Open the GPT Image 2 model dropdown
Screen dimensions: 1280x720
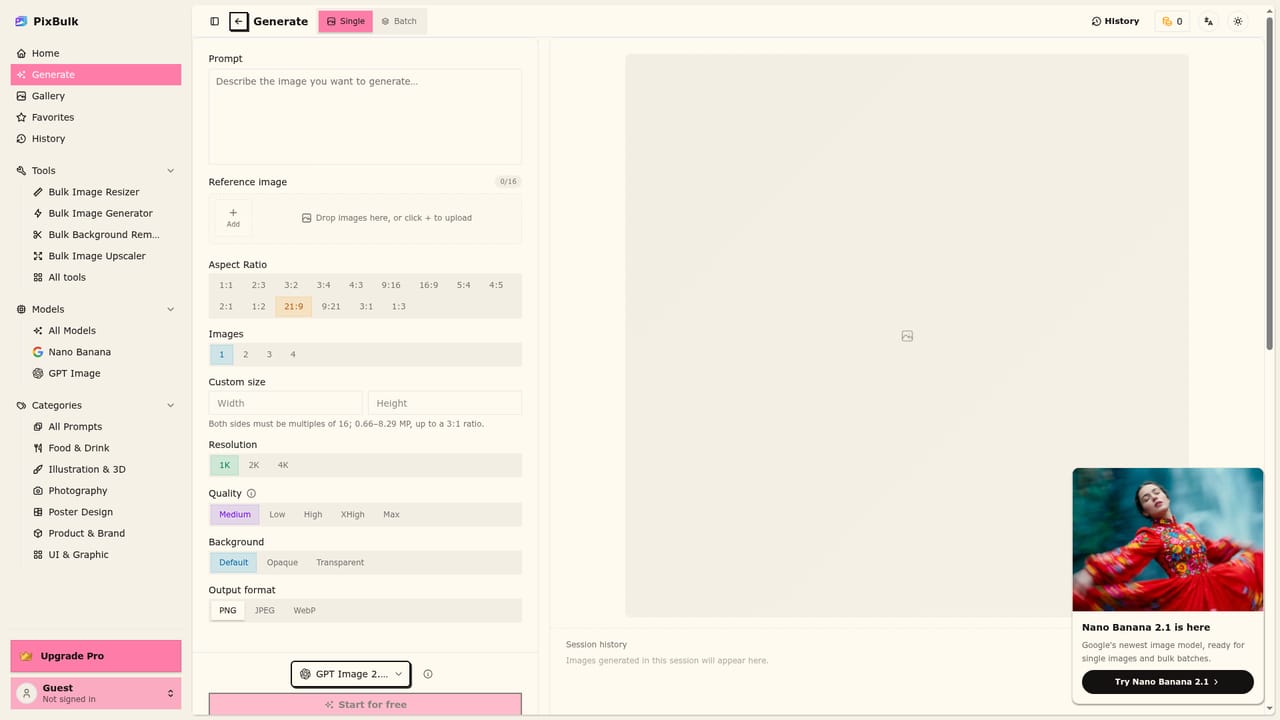[351, 674]
